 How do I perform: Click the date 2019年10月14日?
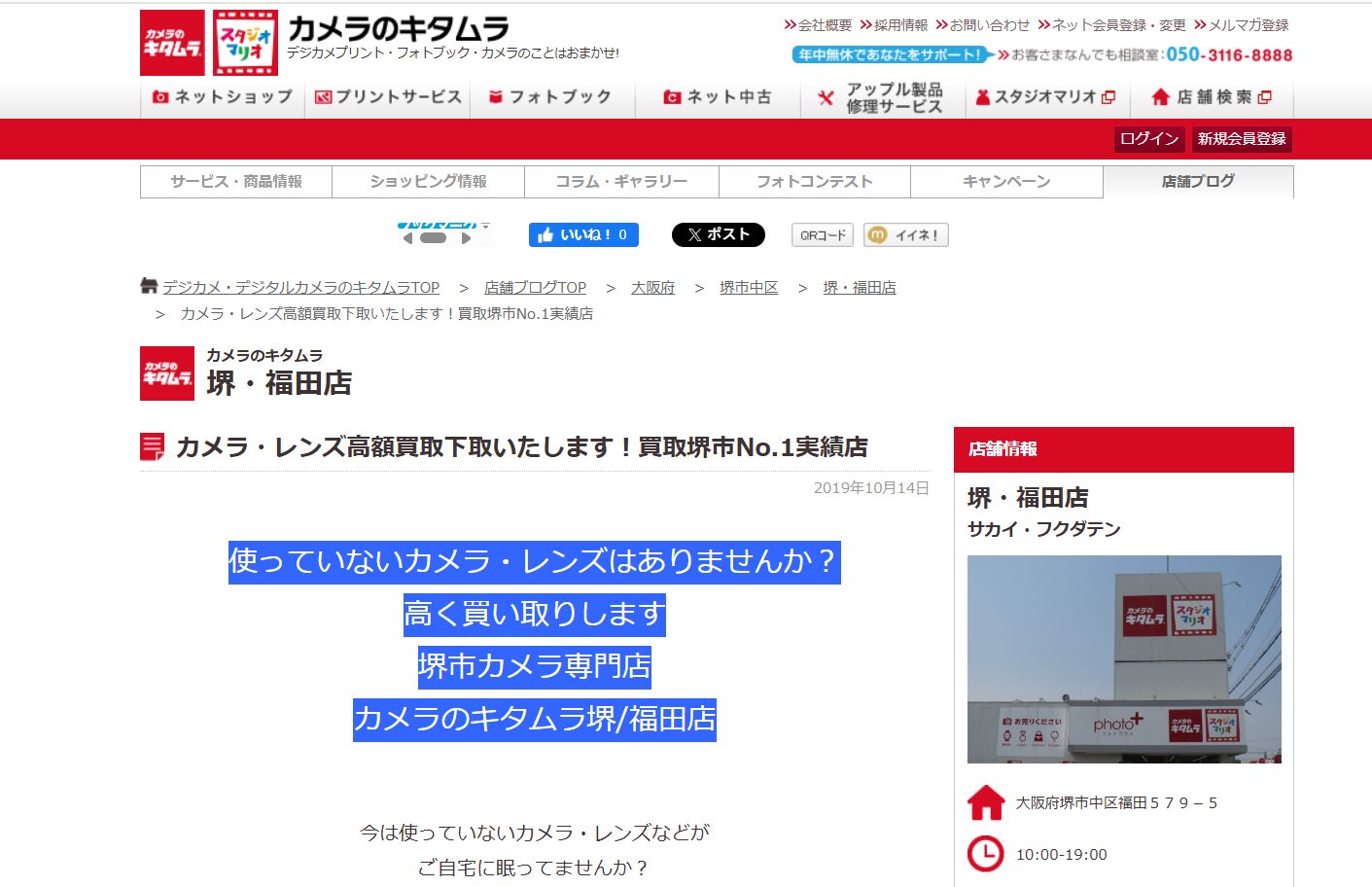[x=871, y=488]
